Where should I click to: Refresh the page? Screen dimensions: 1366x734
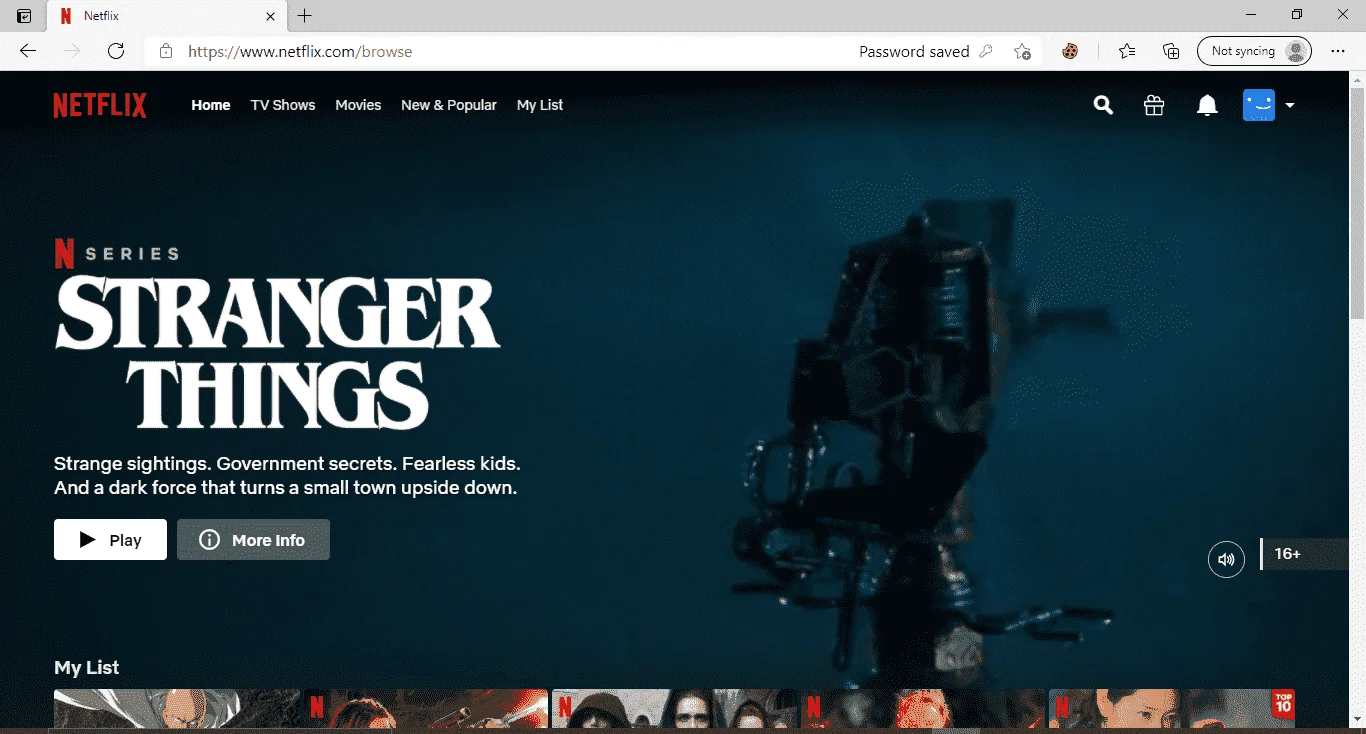(x=116, y=51)
